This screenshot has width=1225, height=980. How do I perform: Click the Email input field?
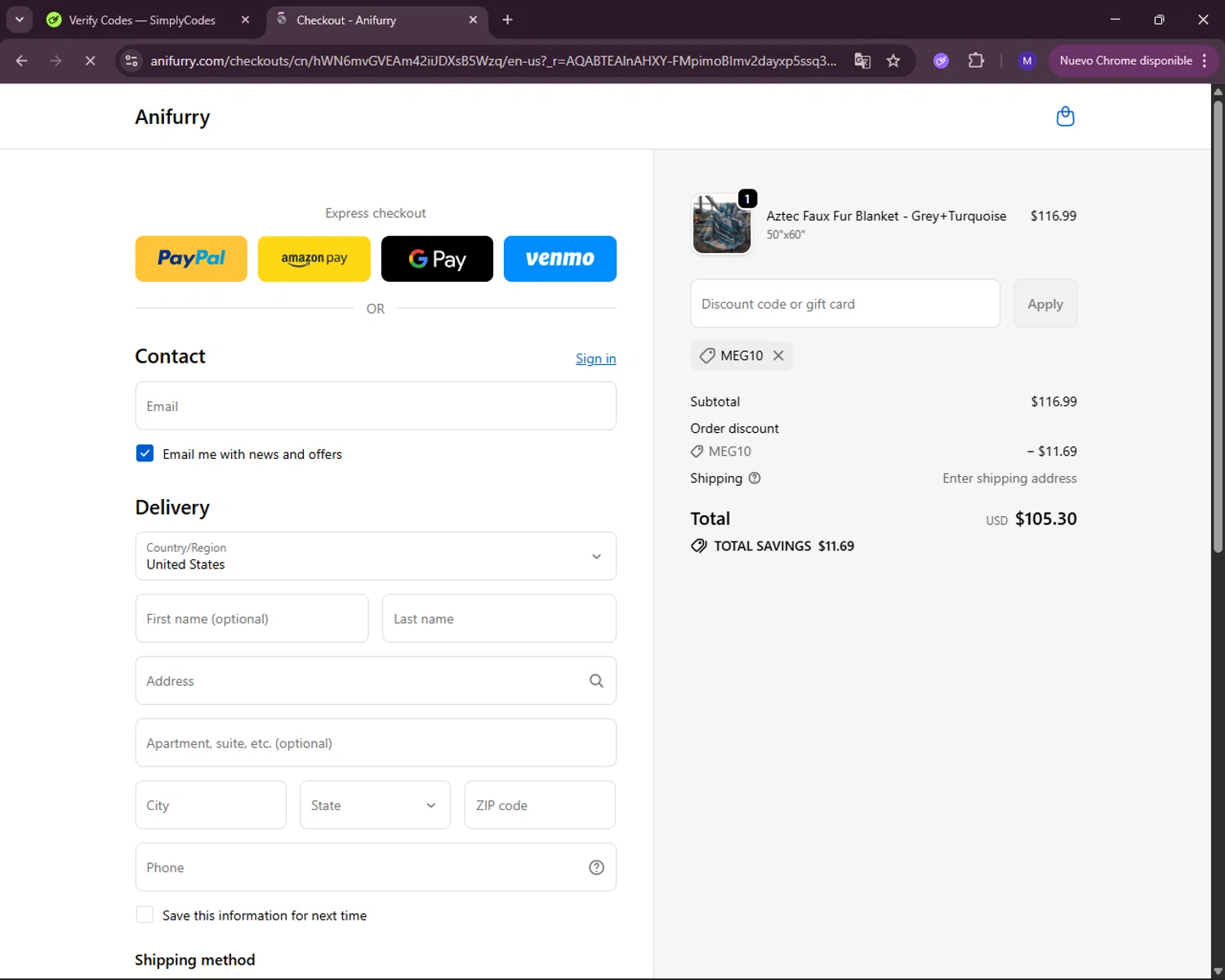(x=376, y=406)
